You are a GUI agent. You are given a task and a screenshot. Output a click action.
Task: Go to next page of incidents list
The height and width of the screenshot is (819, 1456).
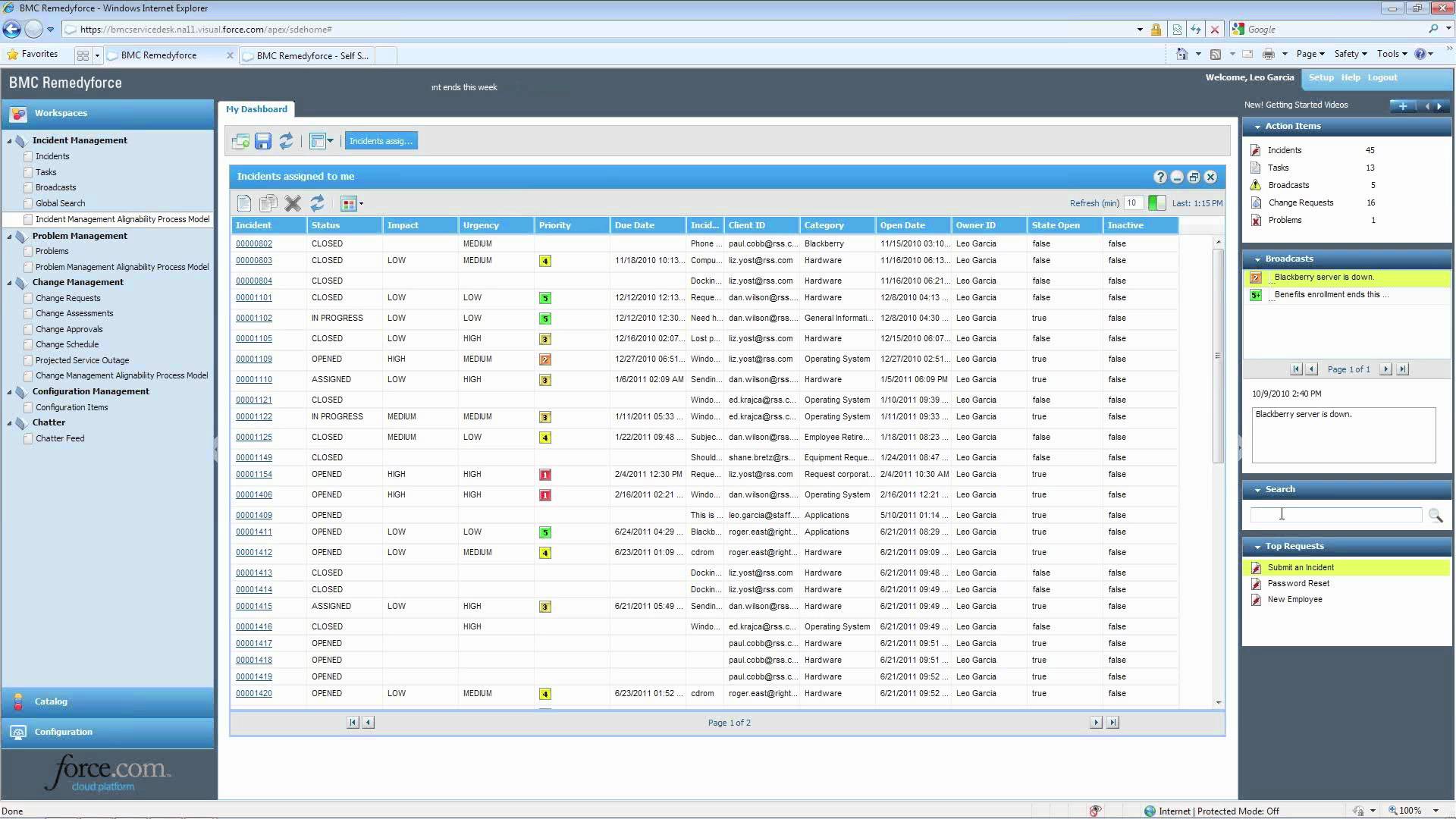click(x=1096, y=723)
